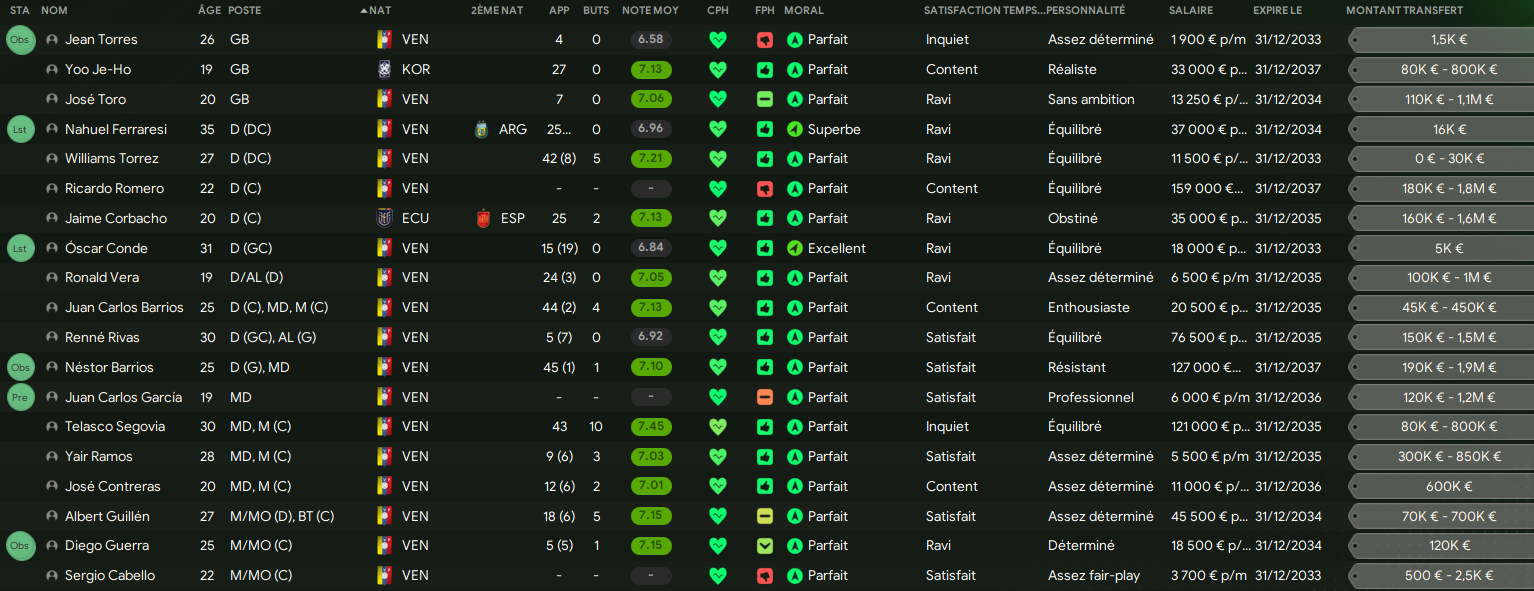Click the orange sharpness icon for Juan Carlos García

coord(765,397)
